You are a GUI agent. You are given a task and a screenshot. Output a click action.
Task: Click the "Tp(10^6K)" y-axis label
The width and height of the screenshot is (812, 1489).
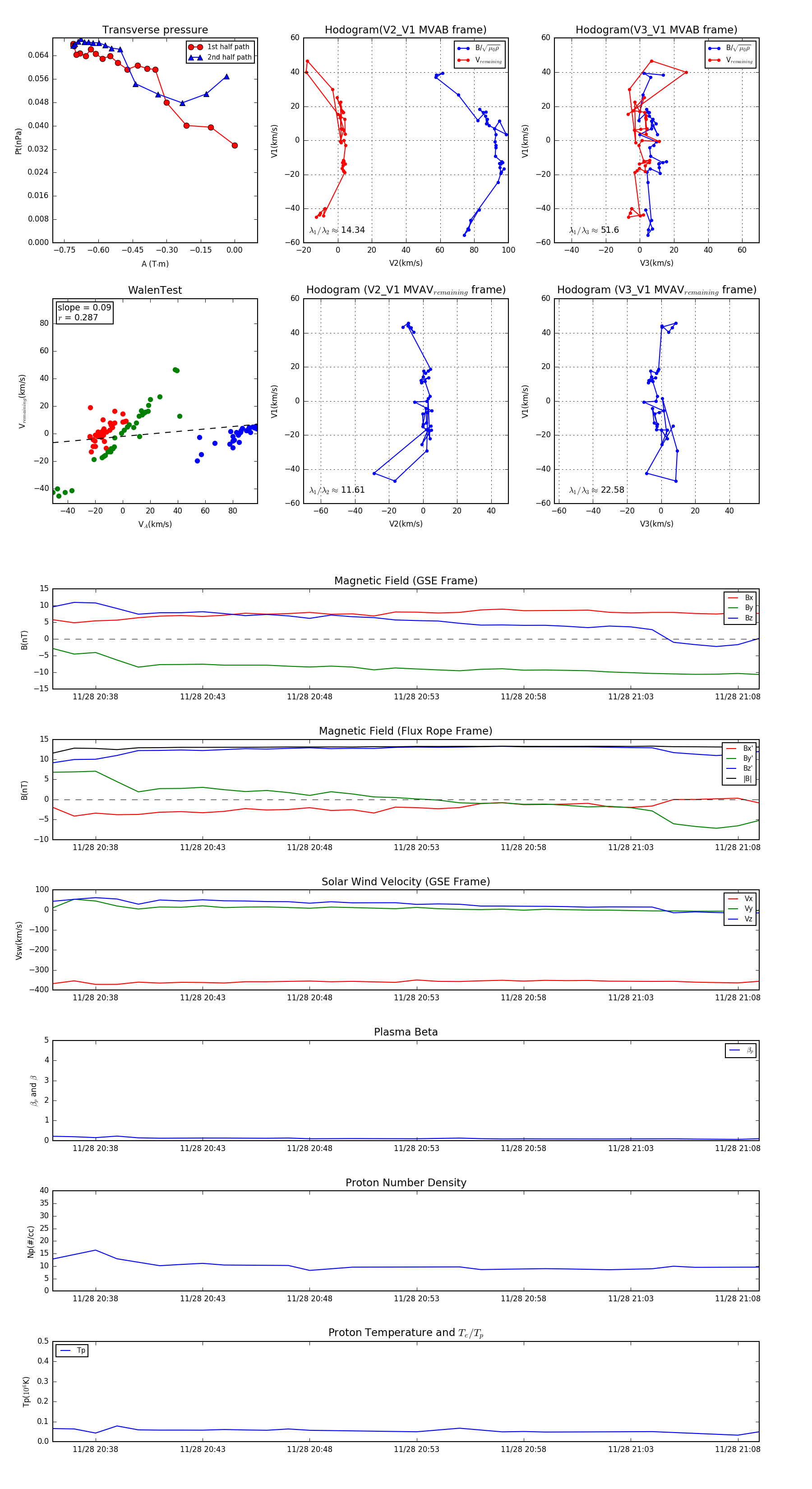click(x=27, y=1392)
